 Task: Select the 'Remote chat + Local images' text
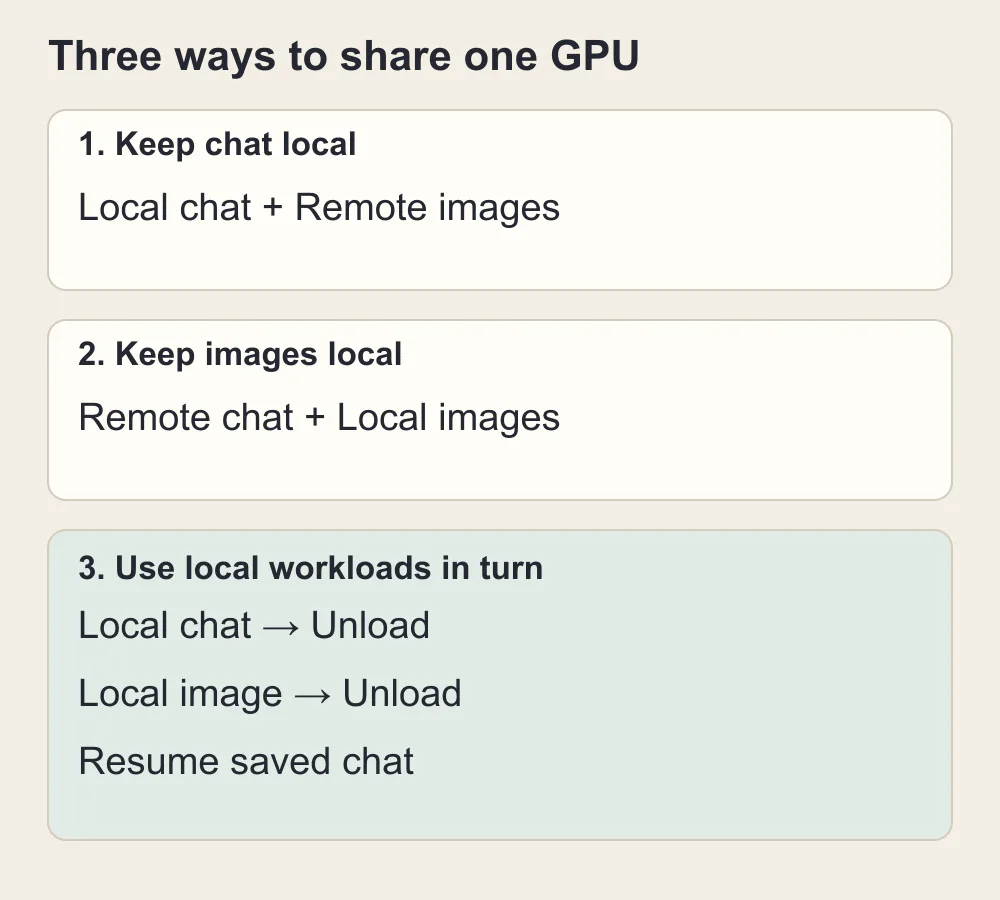pyautogui.click(x=319, y=418)
